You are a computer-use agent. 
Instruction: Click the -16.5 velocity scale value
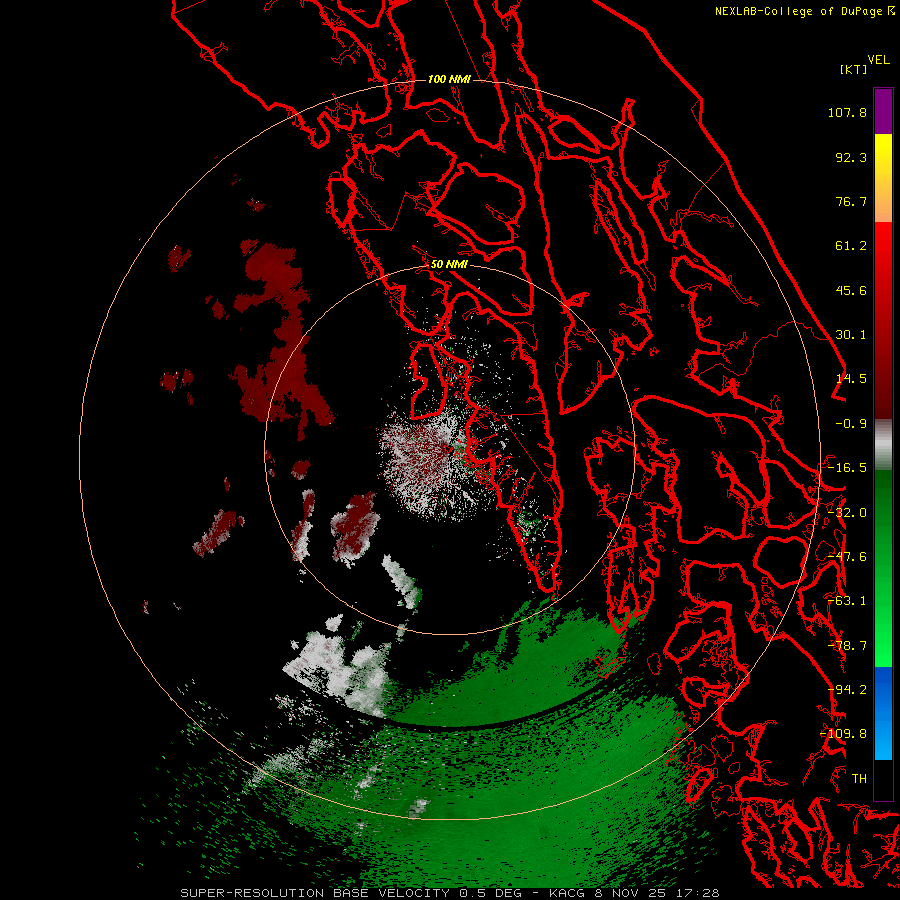tap(847, 468)
